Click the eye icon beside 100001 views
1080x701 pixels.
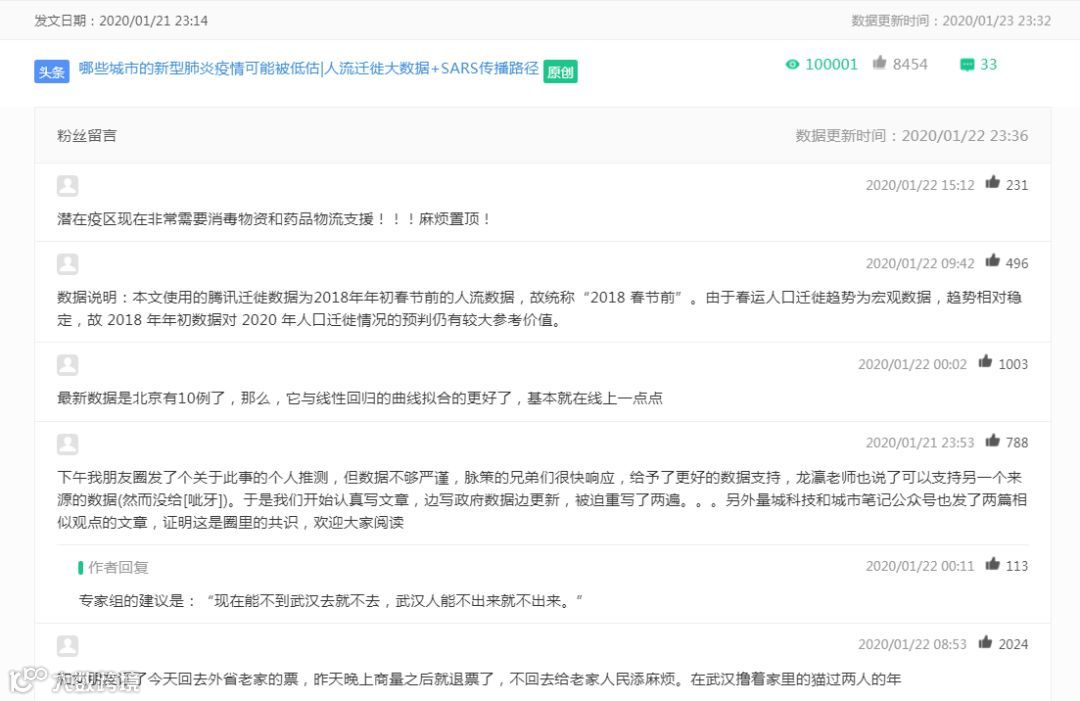(792, 65)
